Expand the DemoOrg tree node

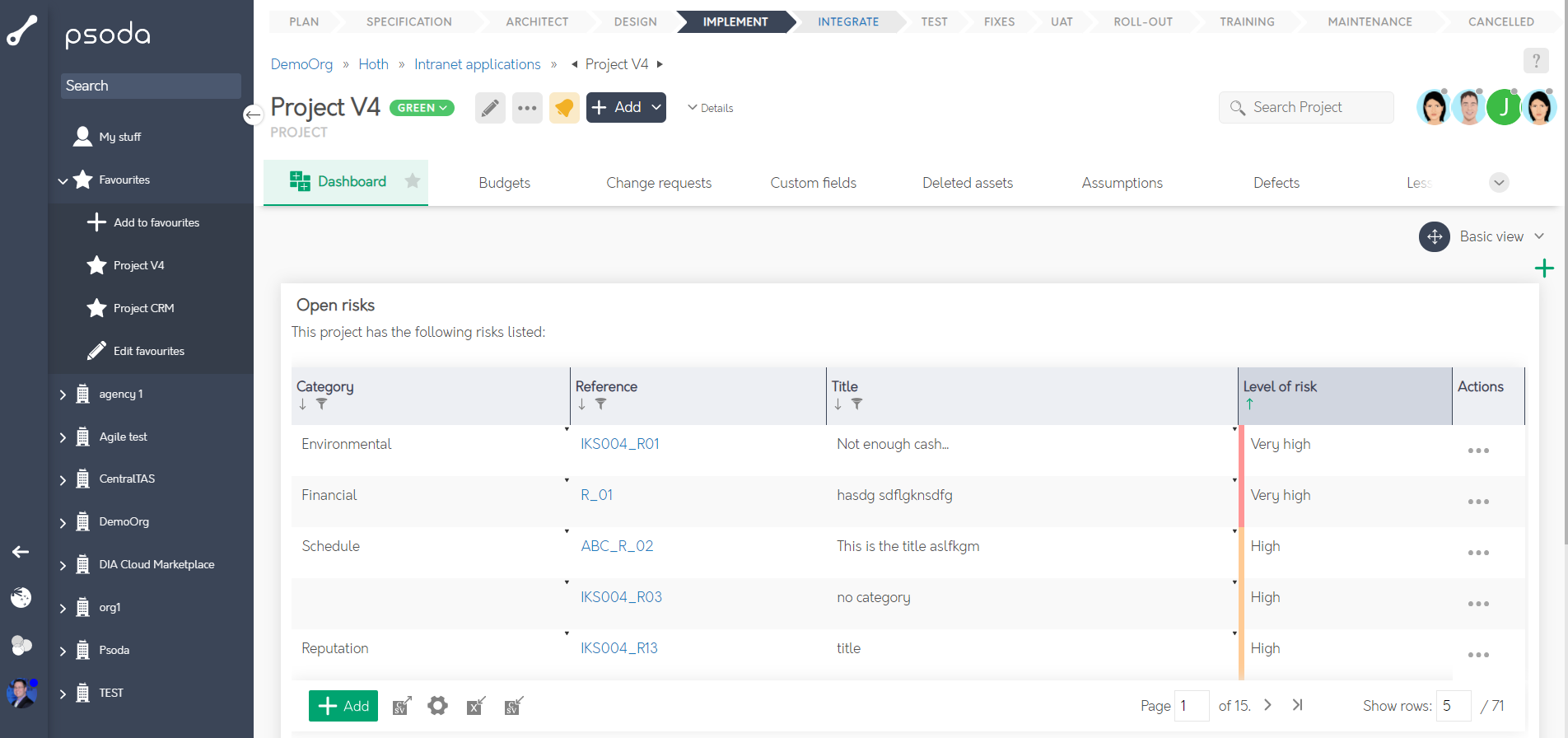pos(63,522)
